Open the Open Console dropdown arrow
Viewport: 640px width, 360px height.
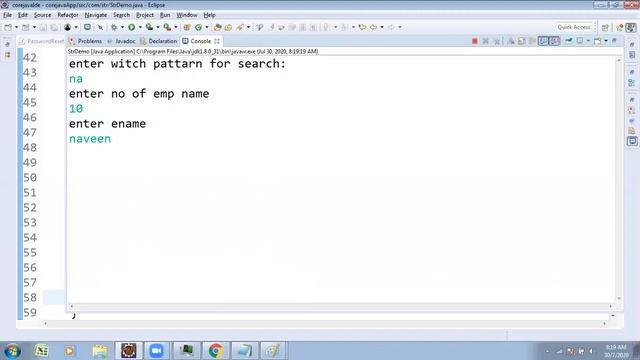(x=606, y=41)
